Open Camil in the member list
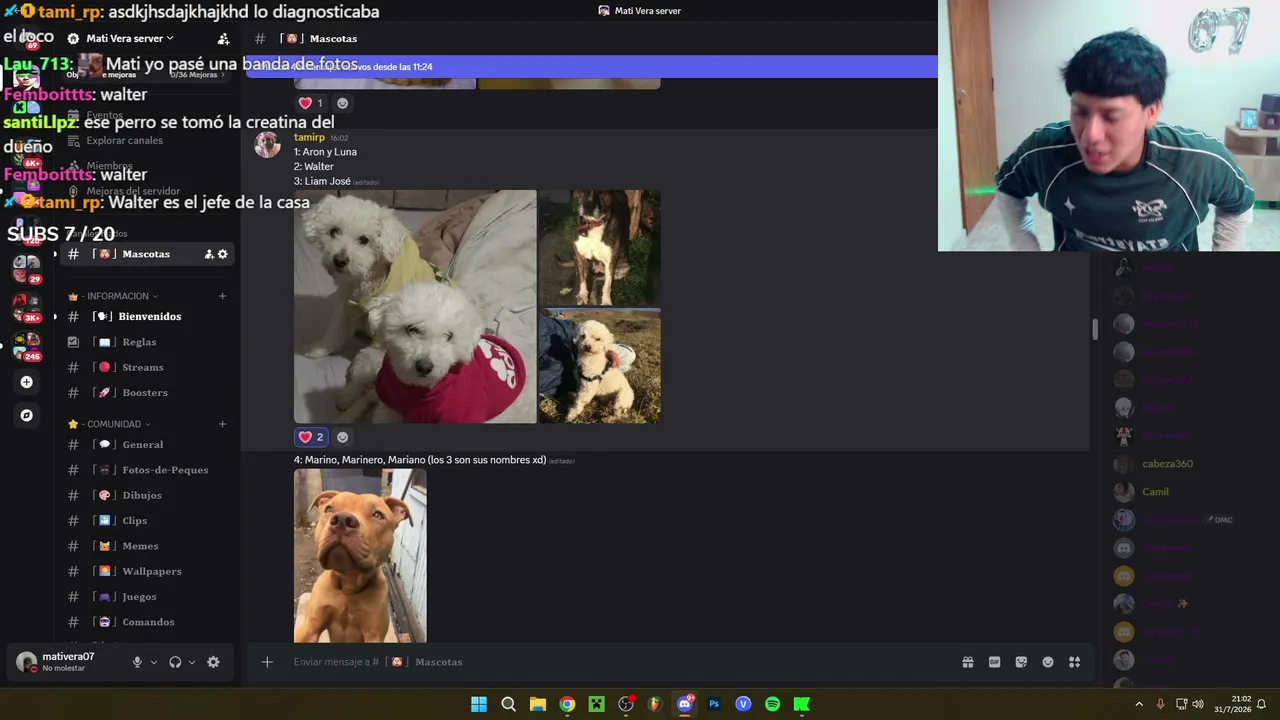The image size is (1280, 720). tap(1156, 492)
